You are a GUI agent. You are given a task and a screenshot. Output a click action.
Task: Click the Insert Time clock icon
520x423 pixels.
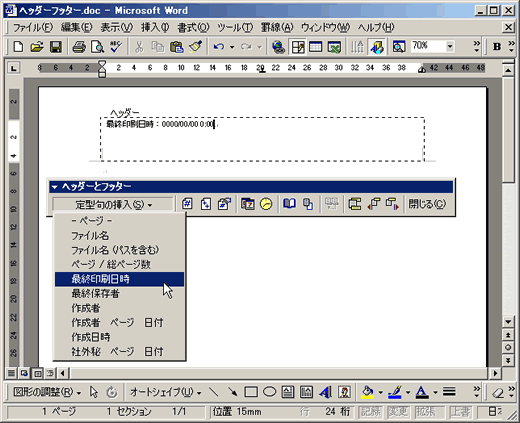coord(266,204)
